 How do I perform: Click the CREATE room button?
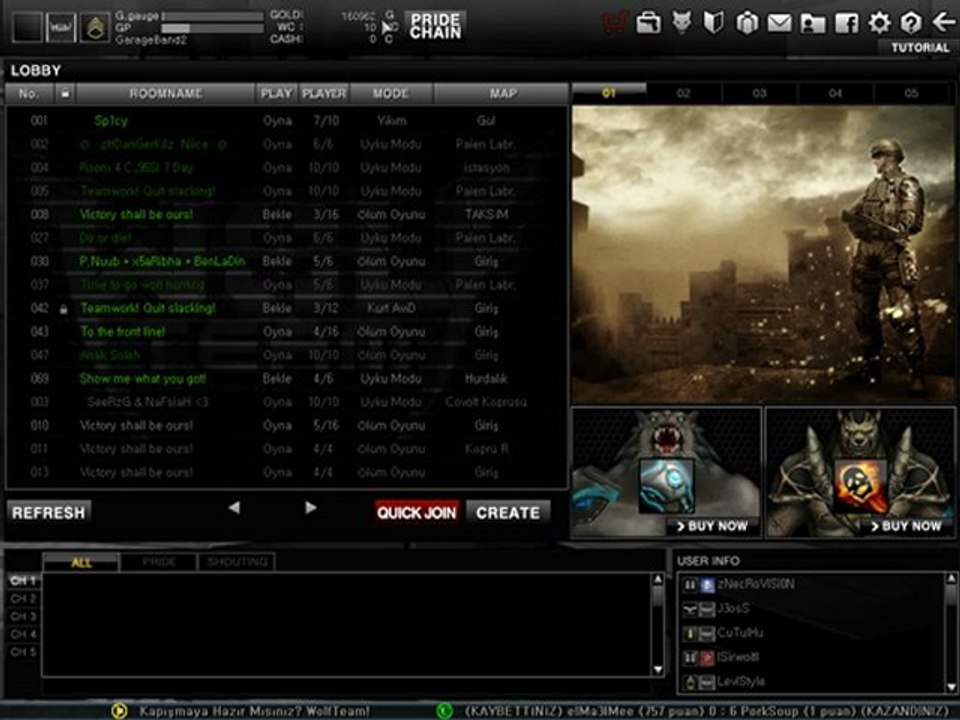(x=508, y=512)
